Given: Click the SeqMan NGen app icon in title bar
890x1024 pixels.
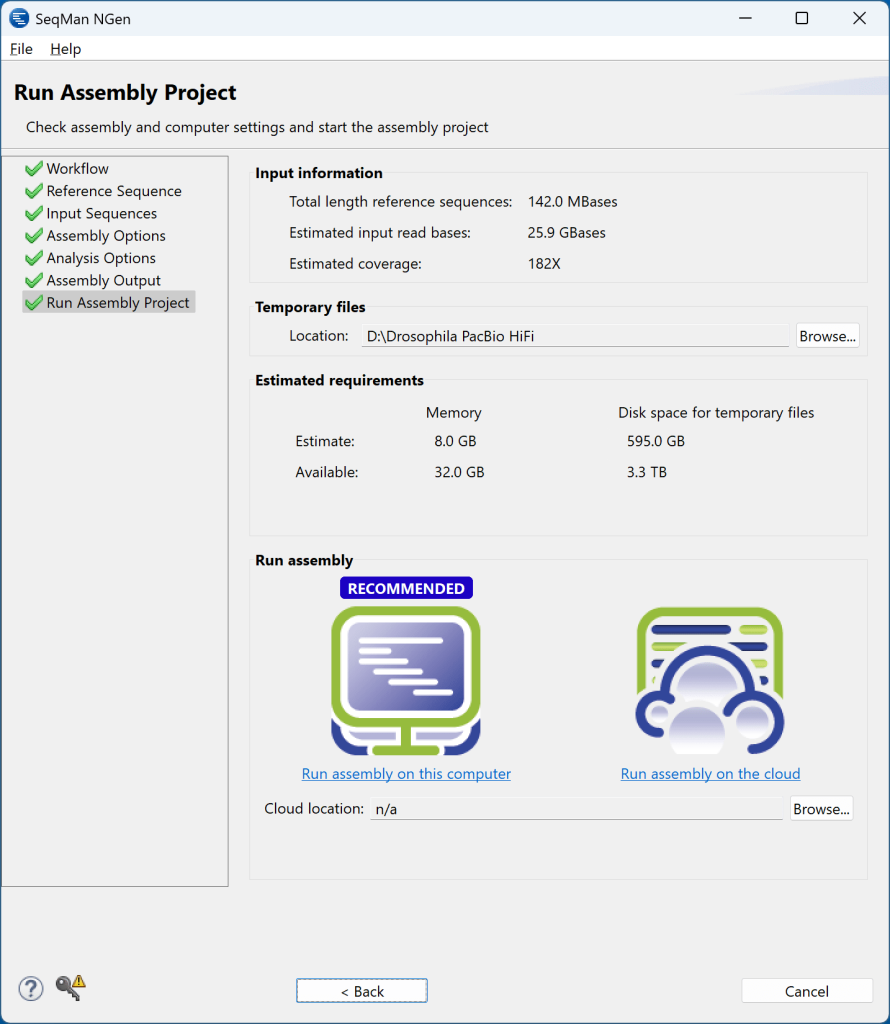Looking at the screenshot, I should (x=19, y=18).
